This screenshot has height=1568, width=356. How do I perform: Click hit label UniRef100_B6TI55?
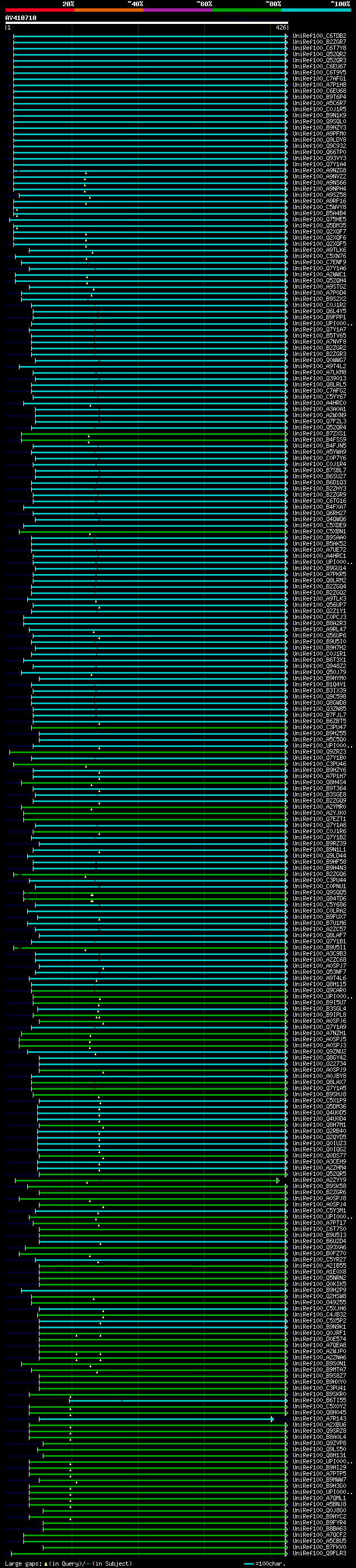(319, 1400)
